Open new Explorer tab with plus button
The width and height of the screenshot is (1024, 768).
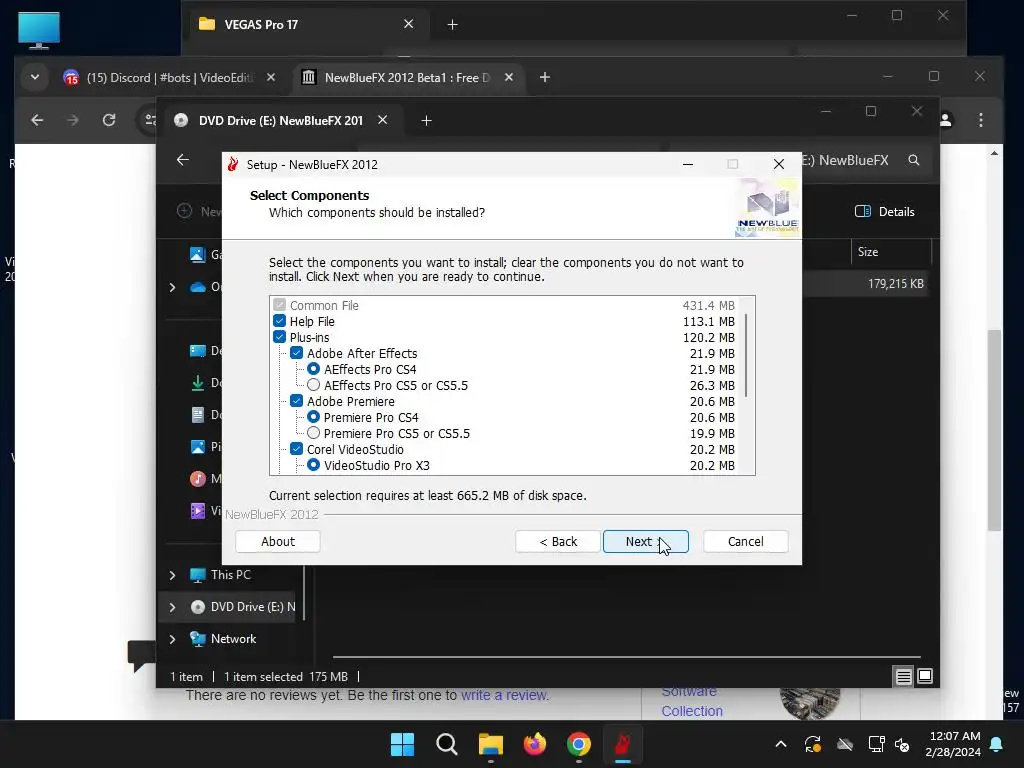click(426, 121)
